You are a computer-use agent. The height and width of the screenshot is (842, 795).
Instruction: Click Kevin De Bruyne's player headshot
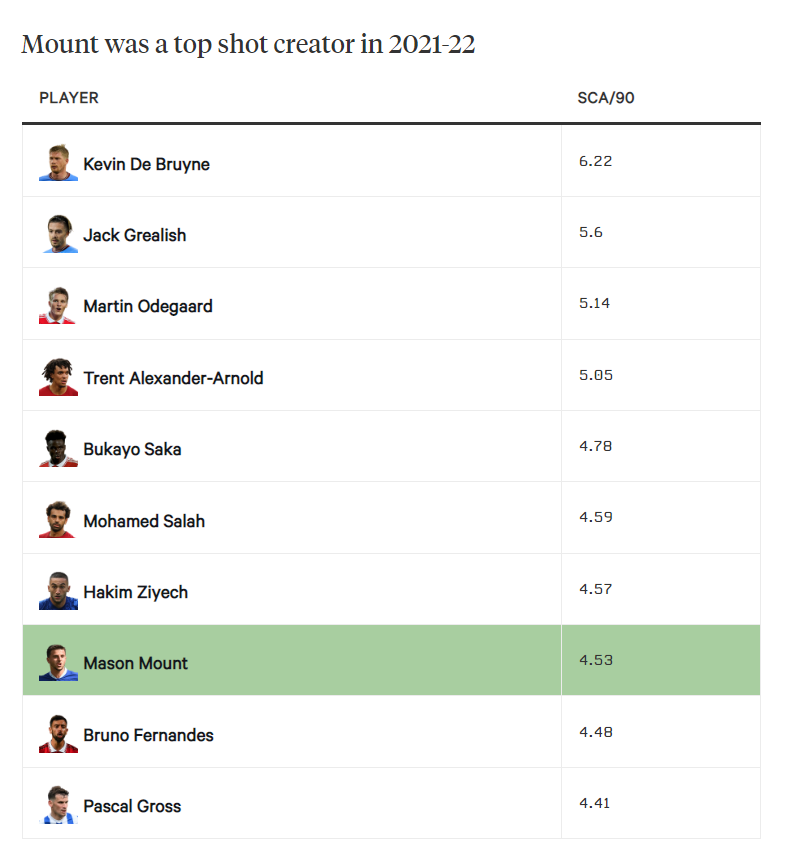coord(58,163)
